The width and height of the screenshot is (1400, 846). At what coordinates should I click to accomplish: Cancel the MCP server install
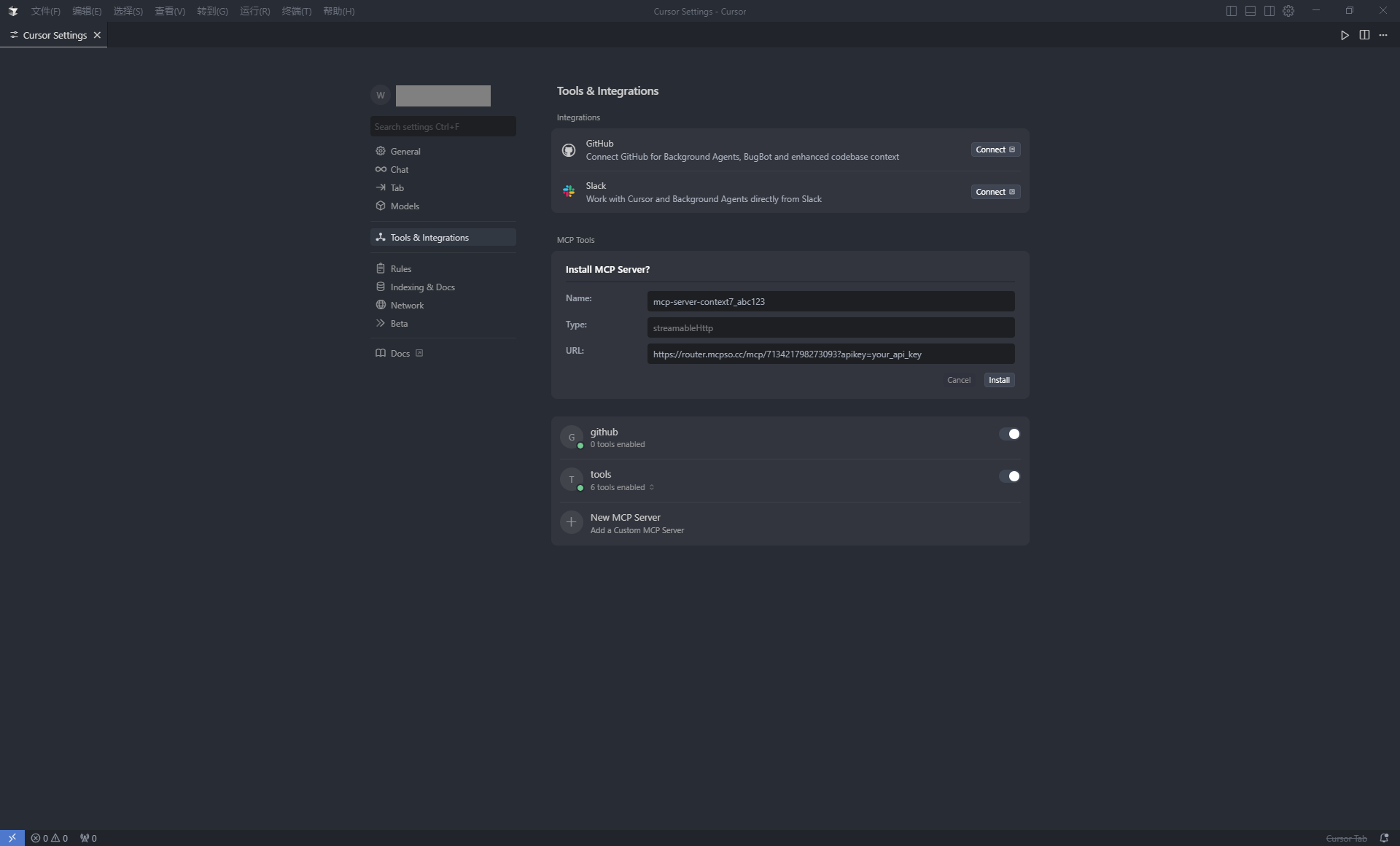pyautogui.click(x=959, y=380)
